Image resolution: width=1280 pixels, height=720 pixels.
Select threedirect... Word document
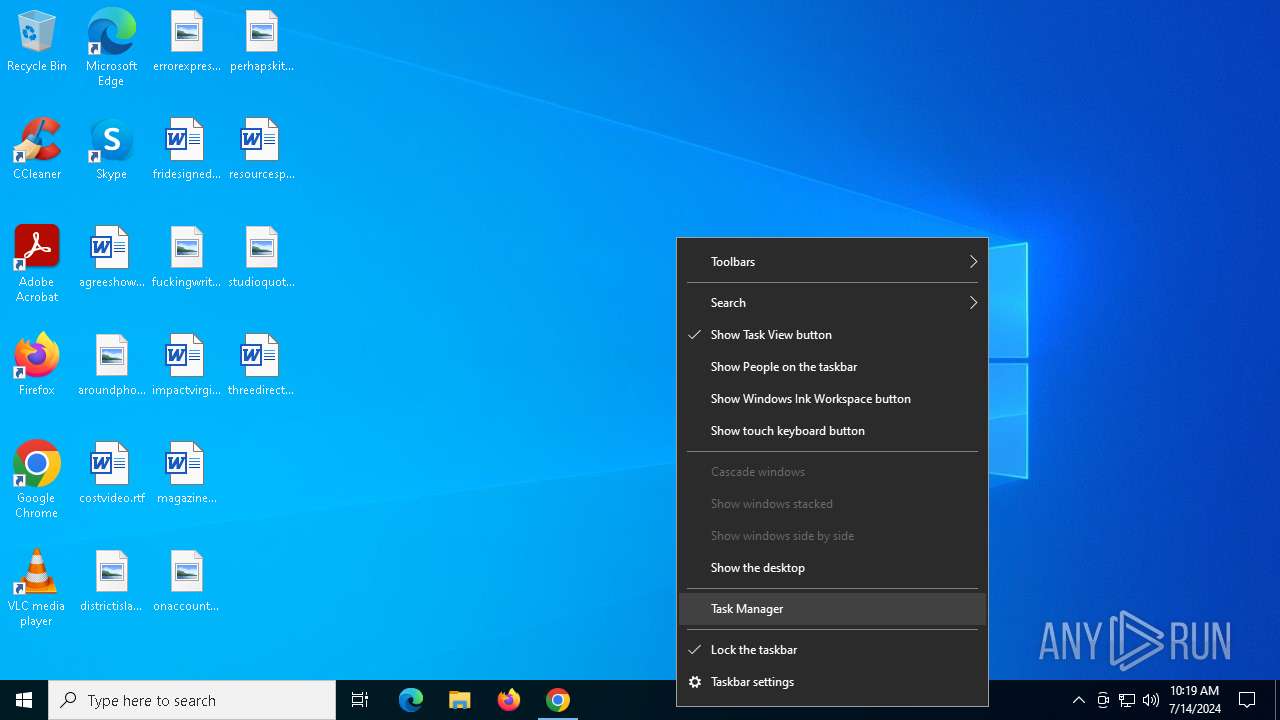pyautogui.click(x=261, y=366)
